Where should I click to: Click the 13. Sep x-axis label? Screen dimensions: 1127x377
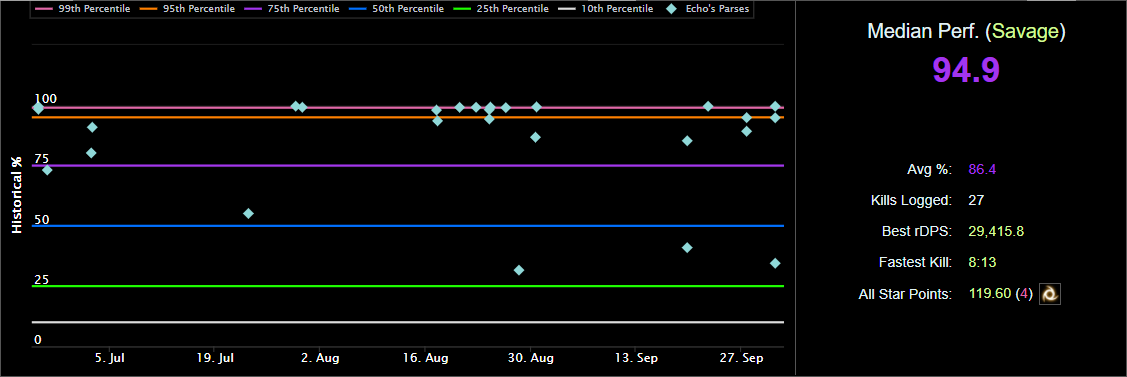click(637, 358)
